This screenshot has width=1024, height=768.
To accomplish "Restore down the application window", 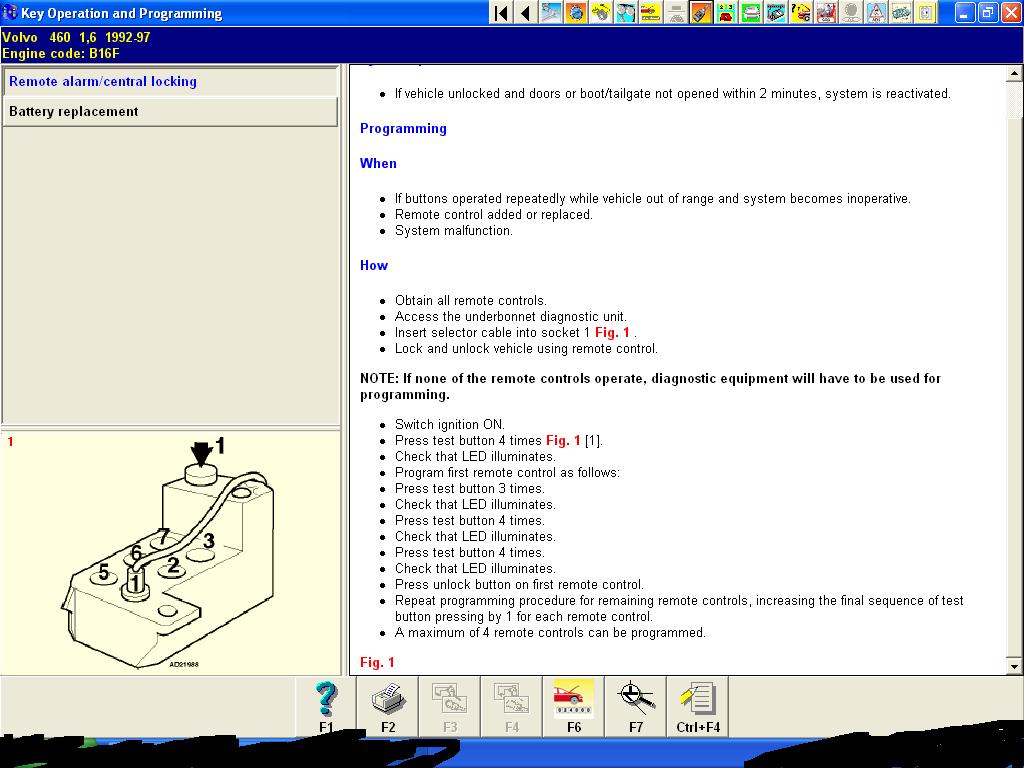I will click(x=987, y=12).
